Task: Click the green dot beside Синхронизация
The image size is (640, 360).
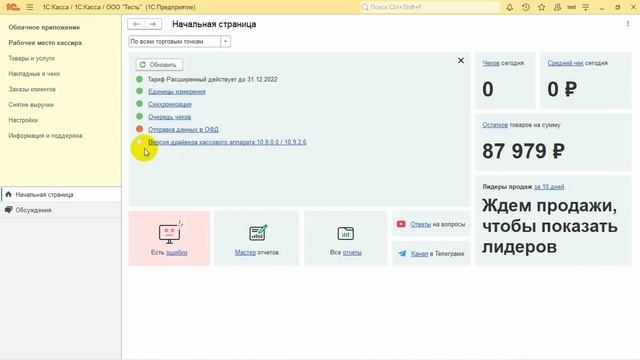Action: tap(140, 104)
